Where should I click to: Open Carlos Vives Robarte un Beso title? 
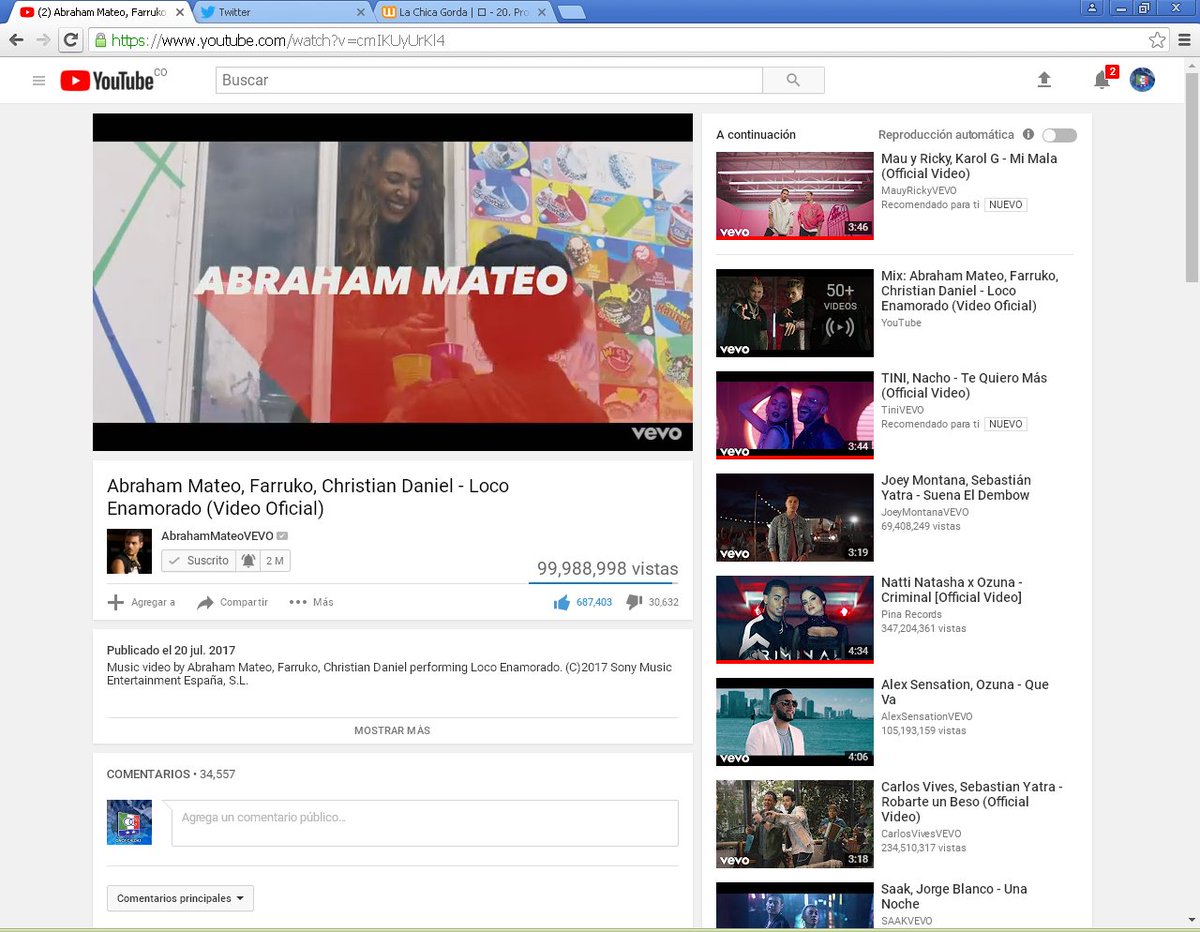tap(972, 802)
